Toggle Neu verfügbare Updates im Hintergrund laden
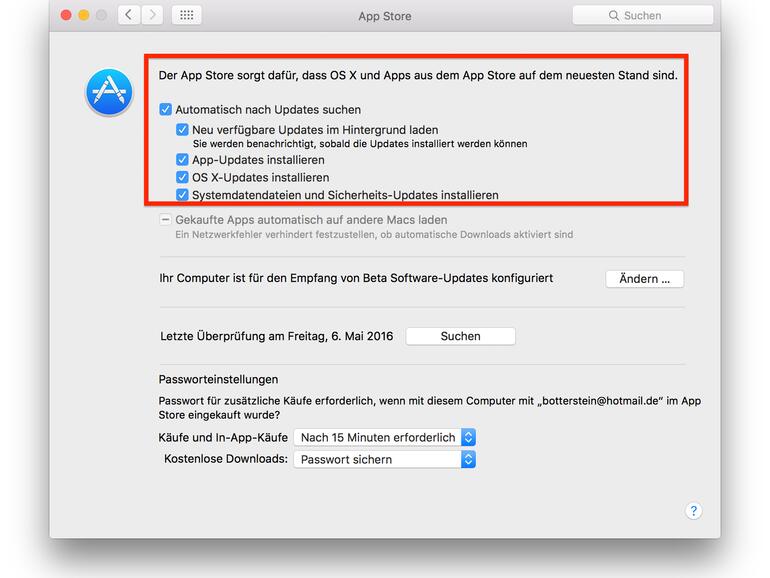The height and width of the screenshot is (578, 770). coord(182,130)
